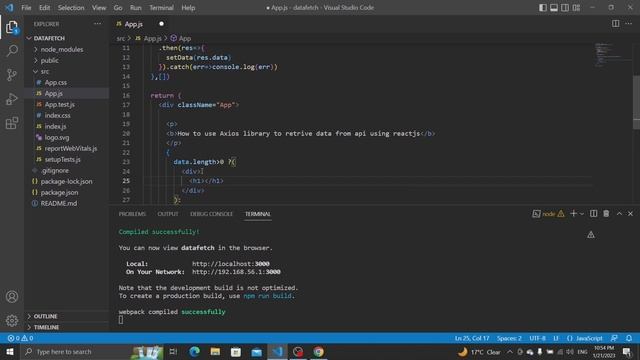Split the editor to the right
The width and height of the screenshot is (640, 360).
coord(616,24)
